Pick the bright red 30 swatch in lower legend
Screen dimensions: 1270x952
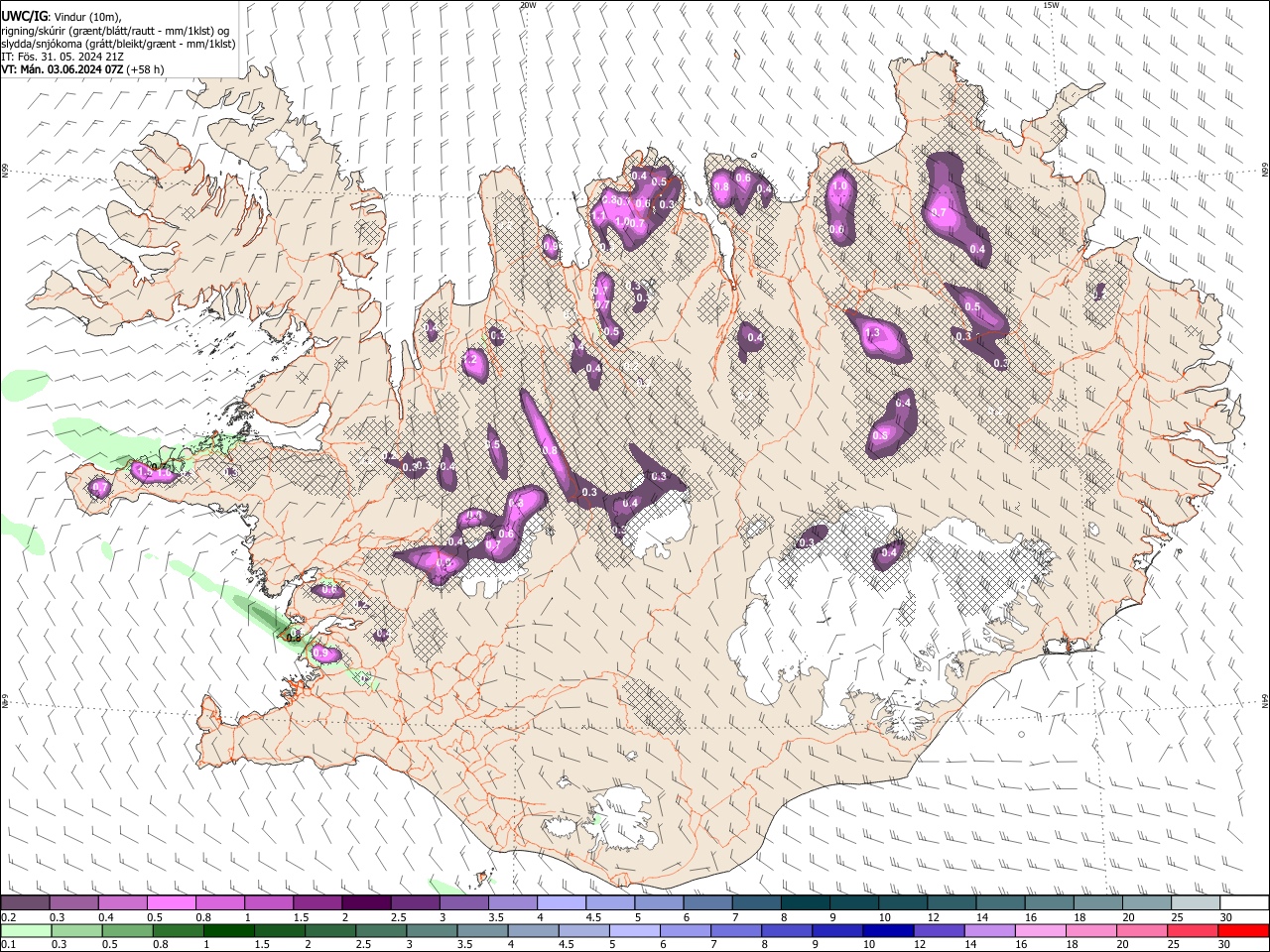(x=1243, y=930)
